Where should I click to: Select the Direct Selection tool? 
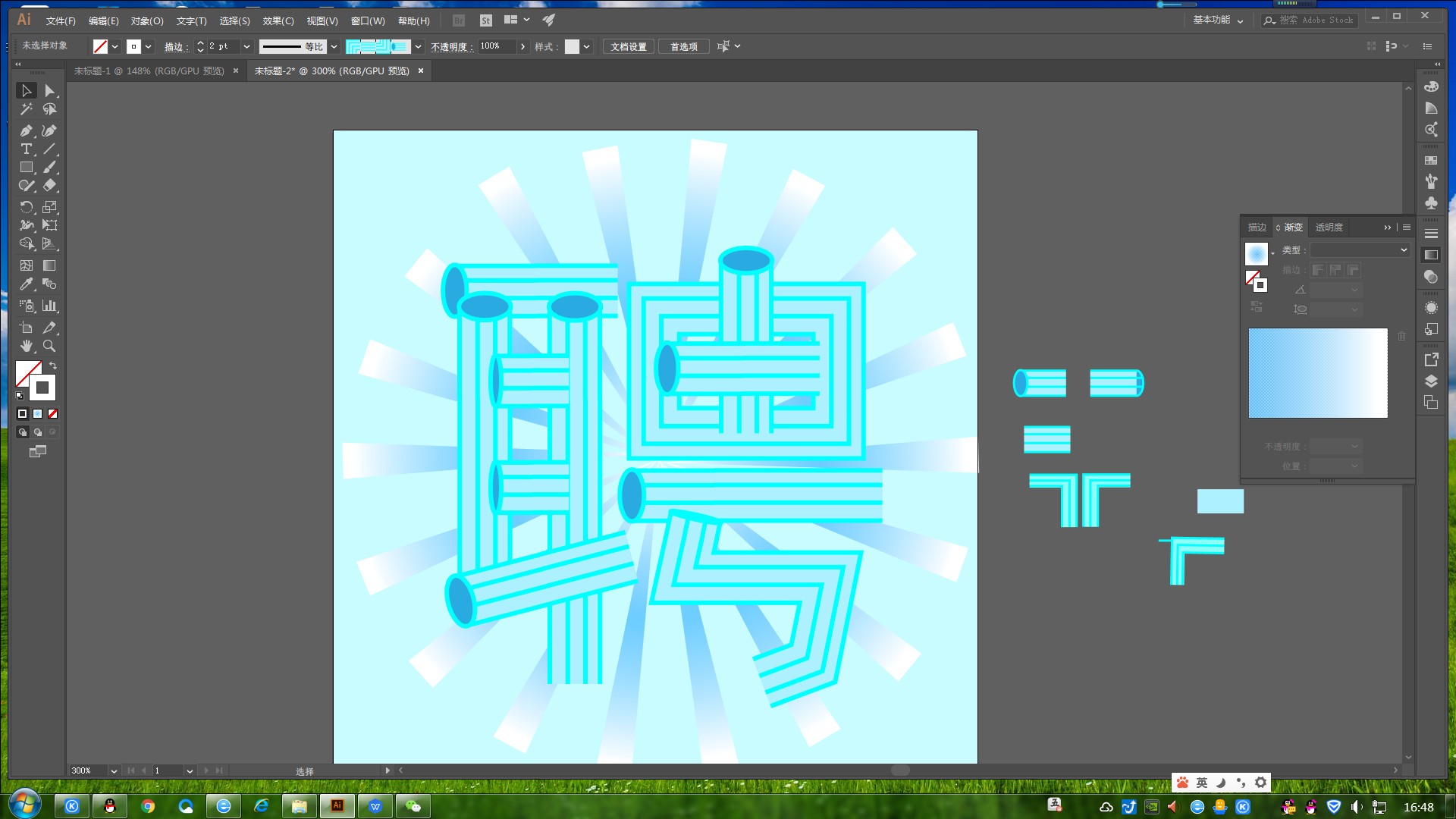point(49,90)
